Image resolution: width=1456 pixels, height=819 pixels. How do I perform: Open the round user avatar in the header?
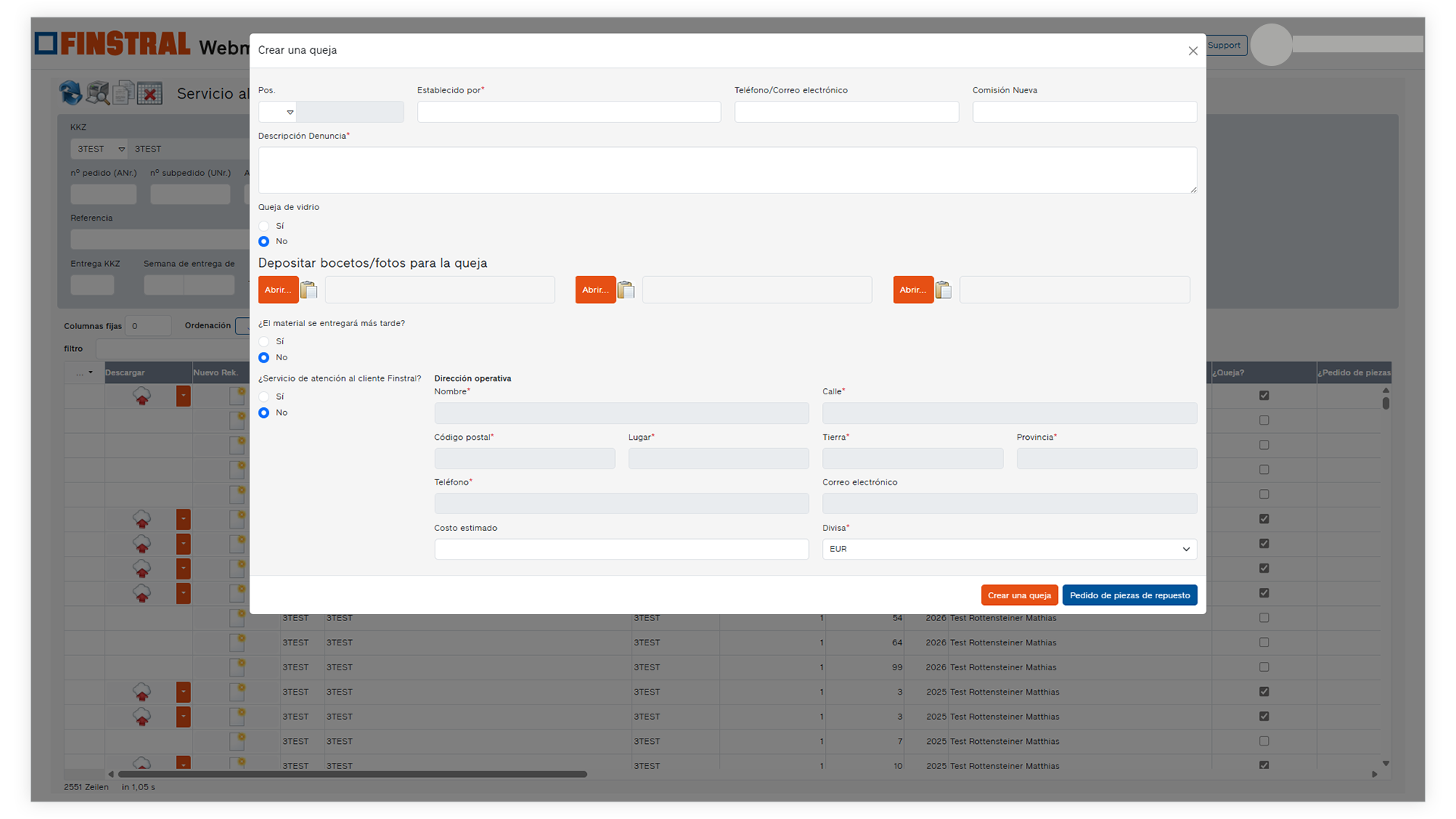[1271, 45]
